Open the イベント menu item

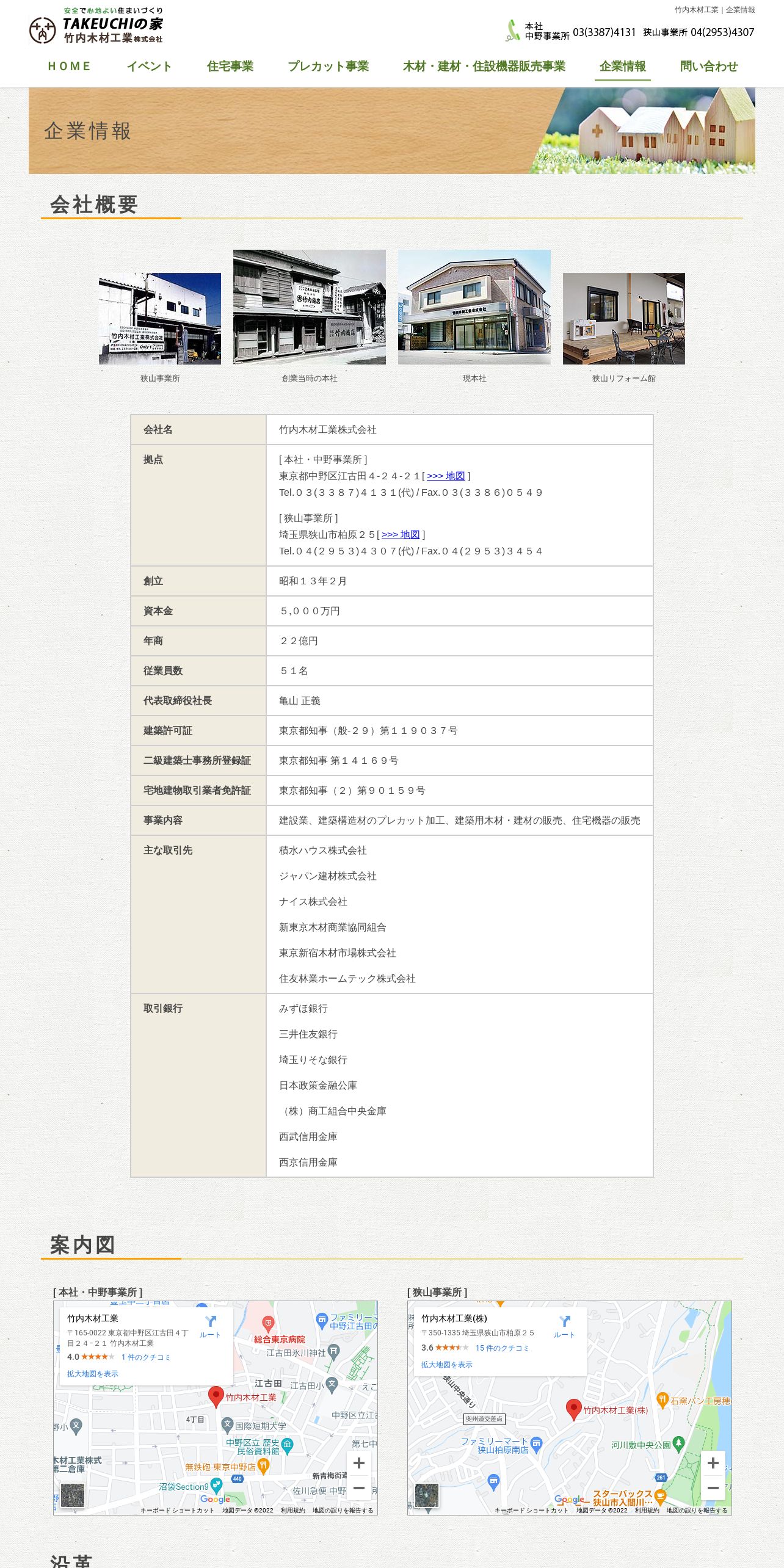(x=149, y=67)
